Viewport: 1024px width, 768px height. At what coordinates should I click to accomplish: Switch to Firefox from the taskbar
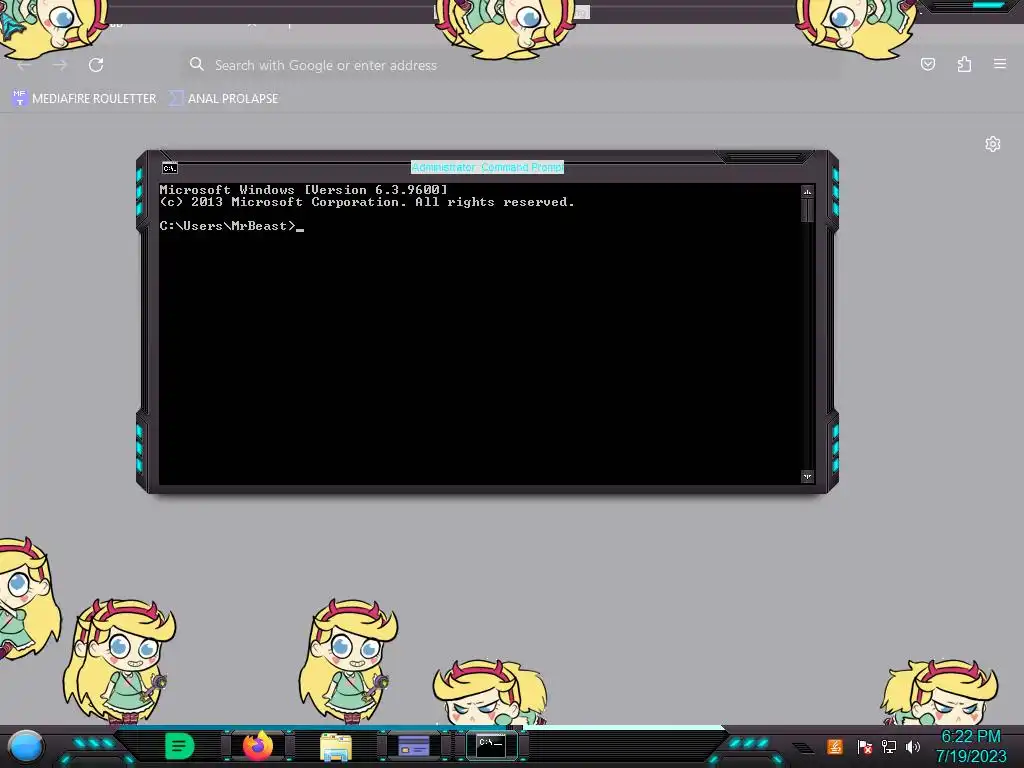tap(258, 746)
